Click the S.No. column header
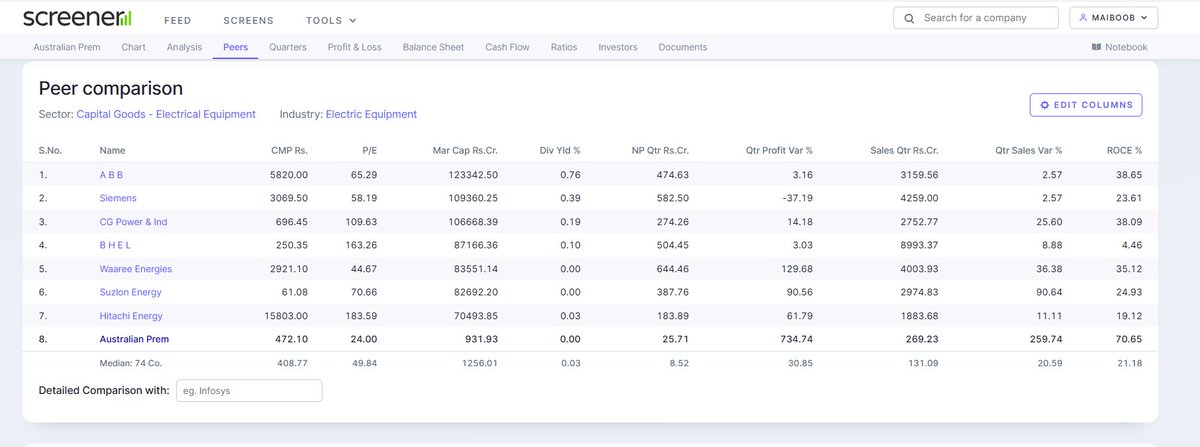The width and height of the screenshot is (1200, 447). 50,150
